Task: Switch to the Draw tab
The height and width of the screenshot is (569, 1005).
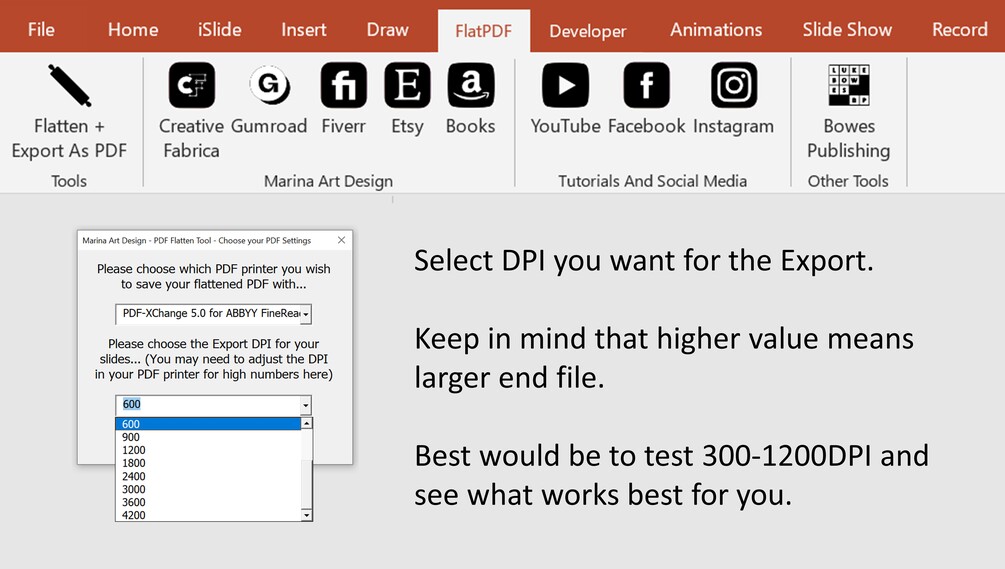Action: pyautogui.click(x=387, y=30)
